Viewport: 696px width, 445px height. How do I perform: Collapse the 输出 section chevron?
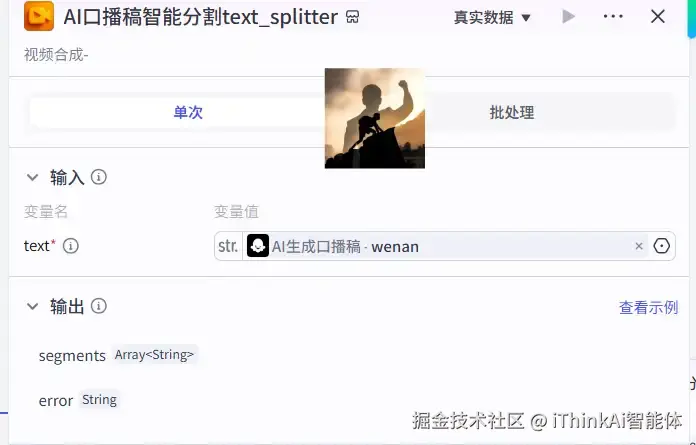tap(32, 306)
